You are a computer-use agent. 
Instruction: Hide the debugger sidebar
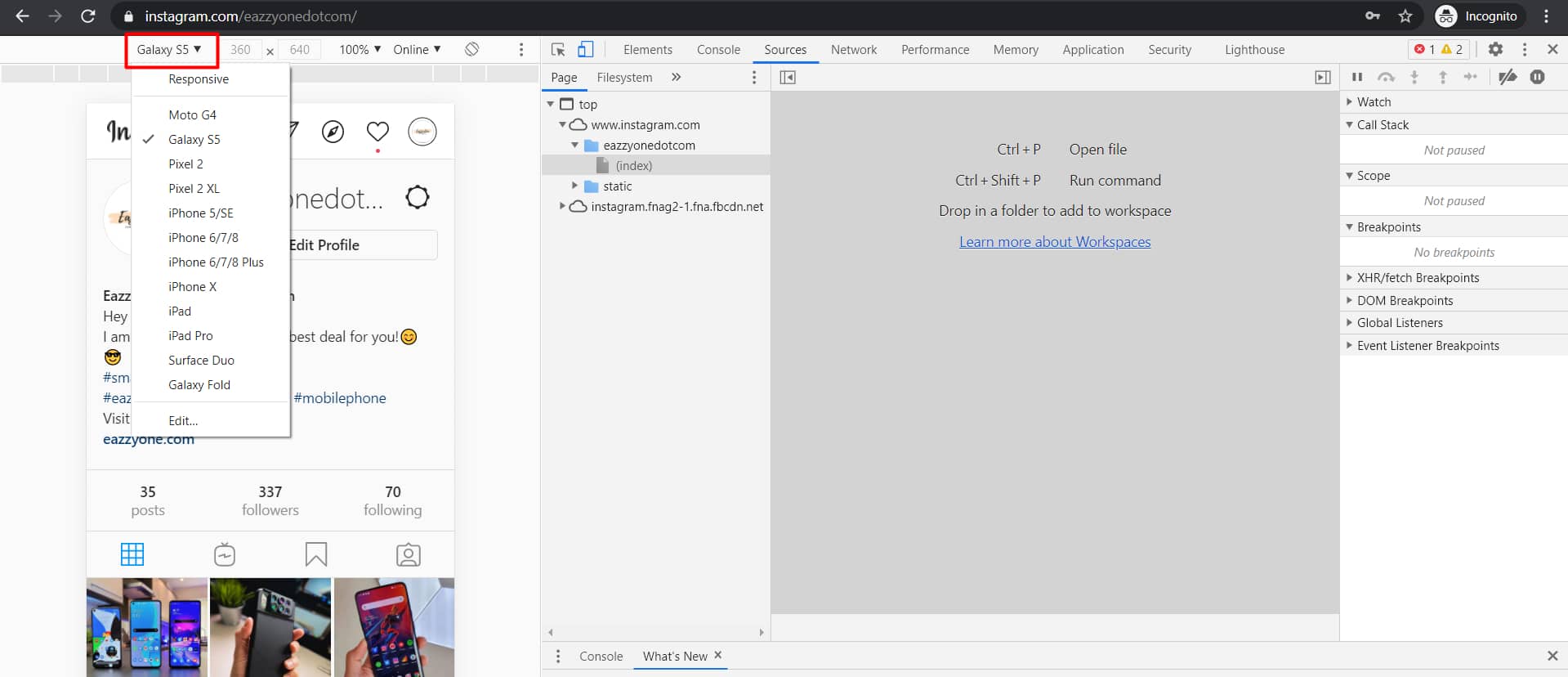point(1322,78)
